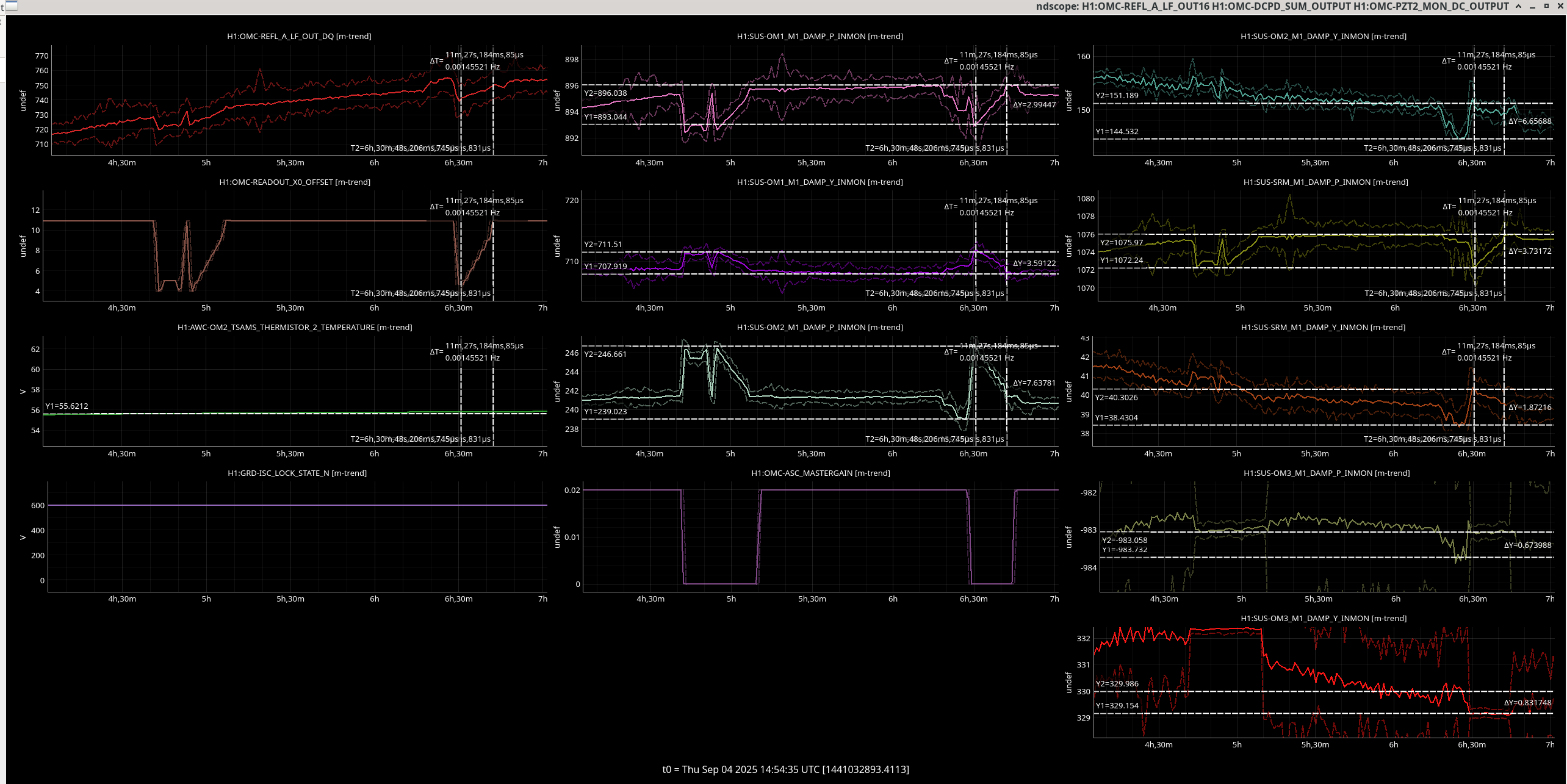The image size is (1567, 784).
Task: Click the H1:OMC-REFL_A_LF_OUT_DQ plot title
Action: 299,36
